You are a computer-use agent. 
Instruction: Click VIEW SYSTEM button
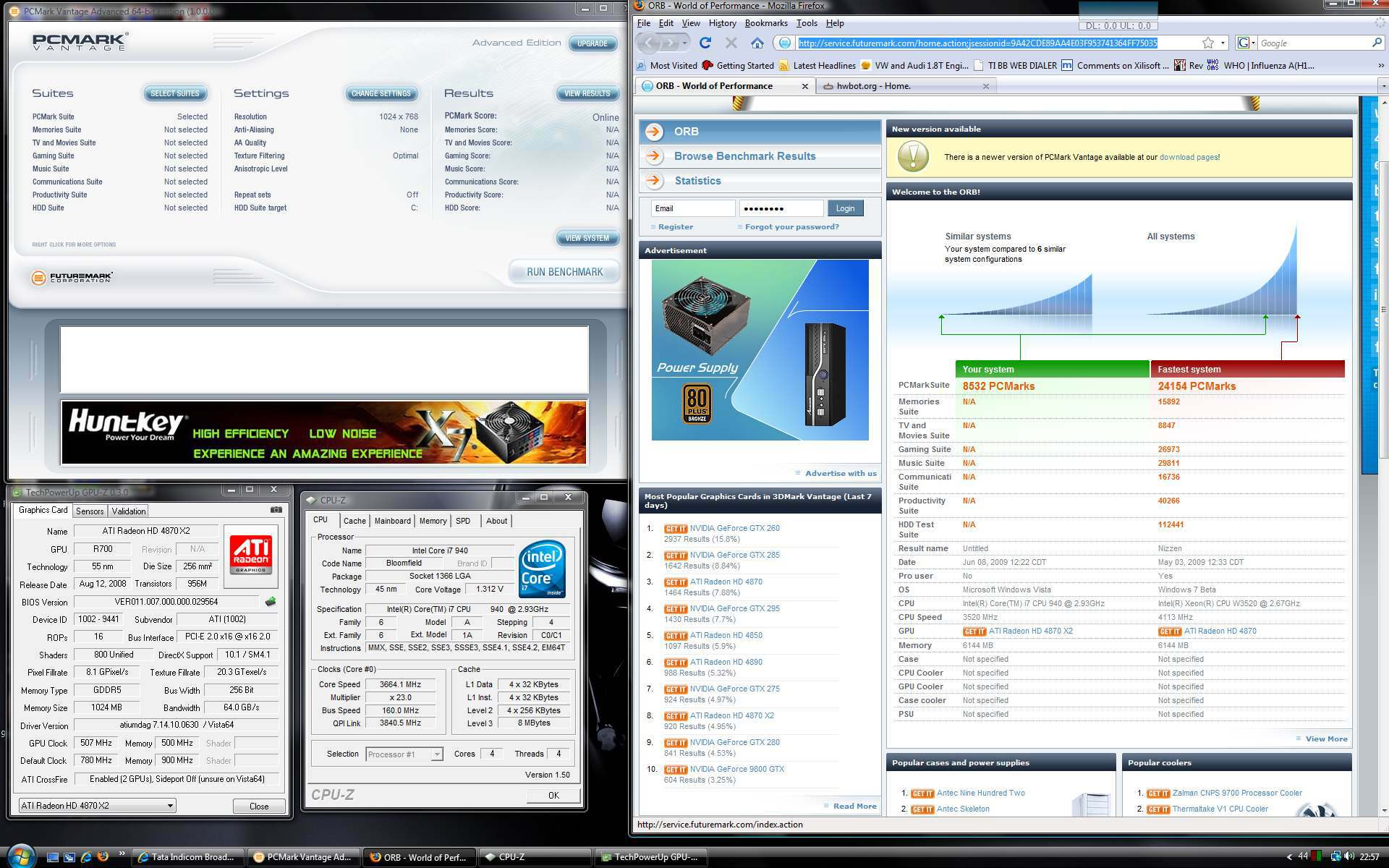[587, 238]
